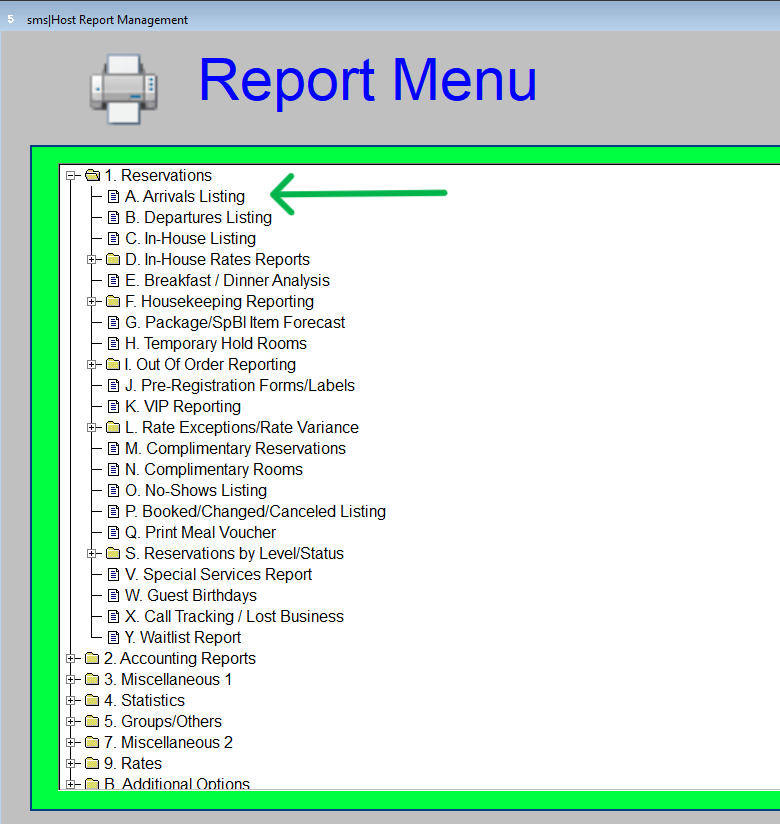
Task: Click the document icon for Arrivals Listing
Action: tap(113, 197)
